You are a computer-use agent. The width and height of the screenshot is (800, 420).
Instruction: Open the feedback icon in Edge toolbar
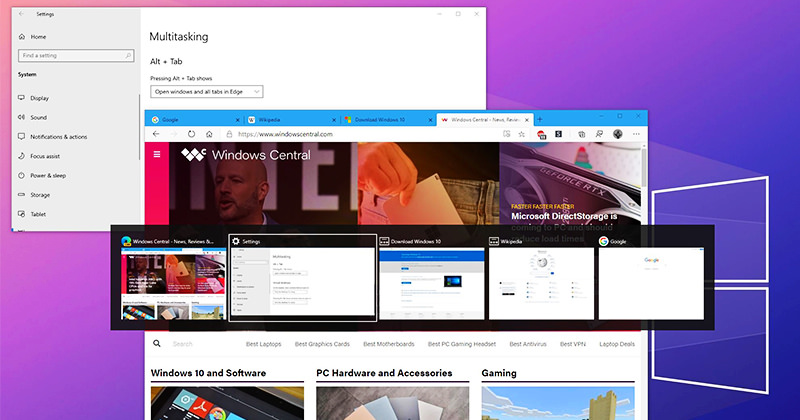point(599,134)
